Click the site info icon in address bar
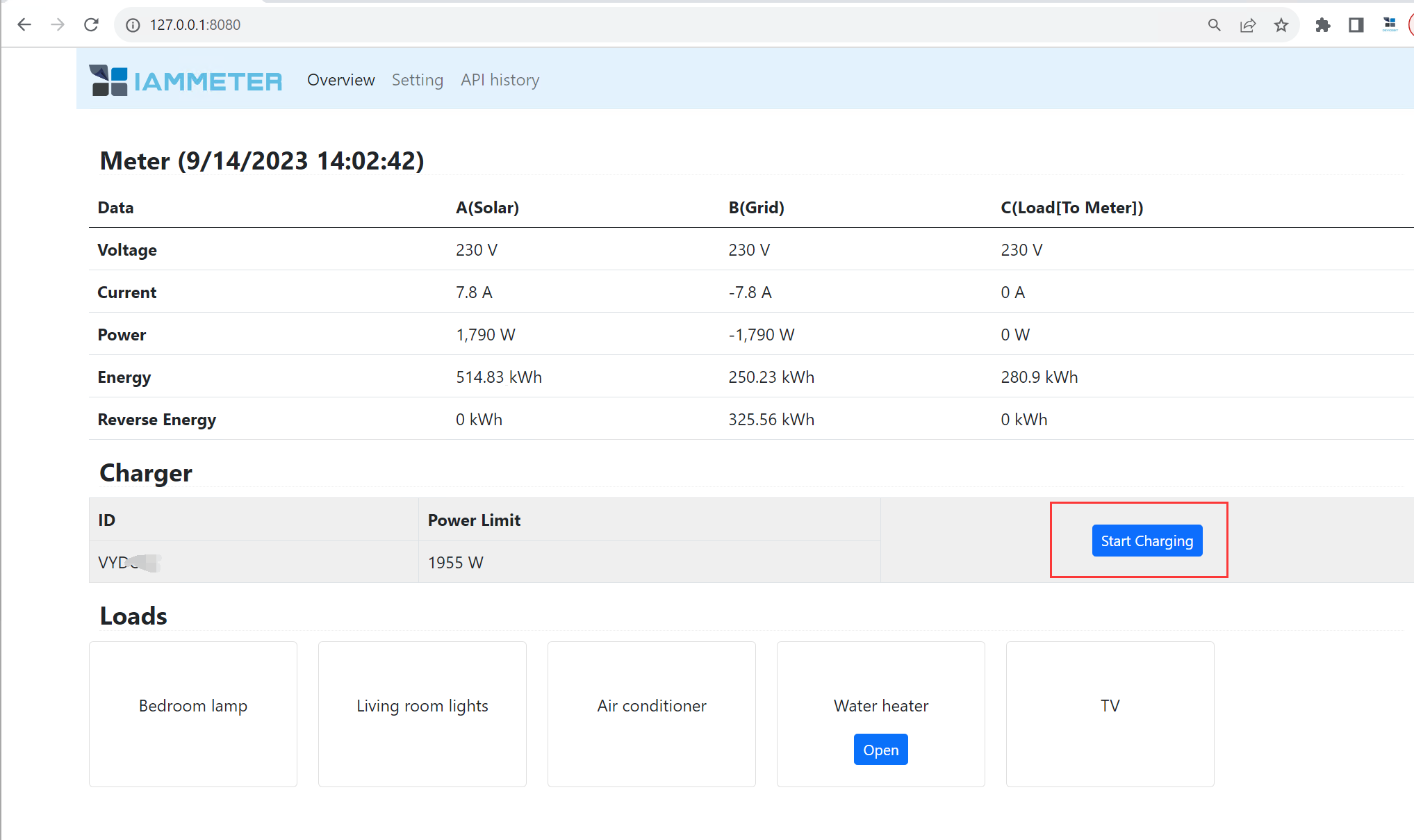 [x=133, y=25]
